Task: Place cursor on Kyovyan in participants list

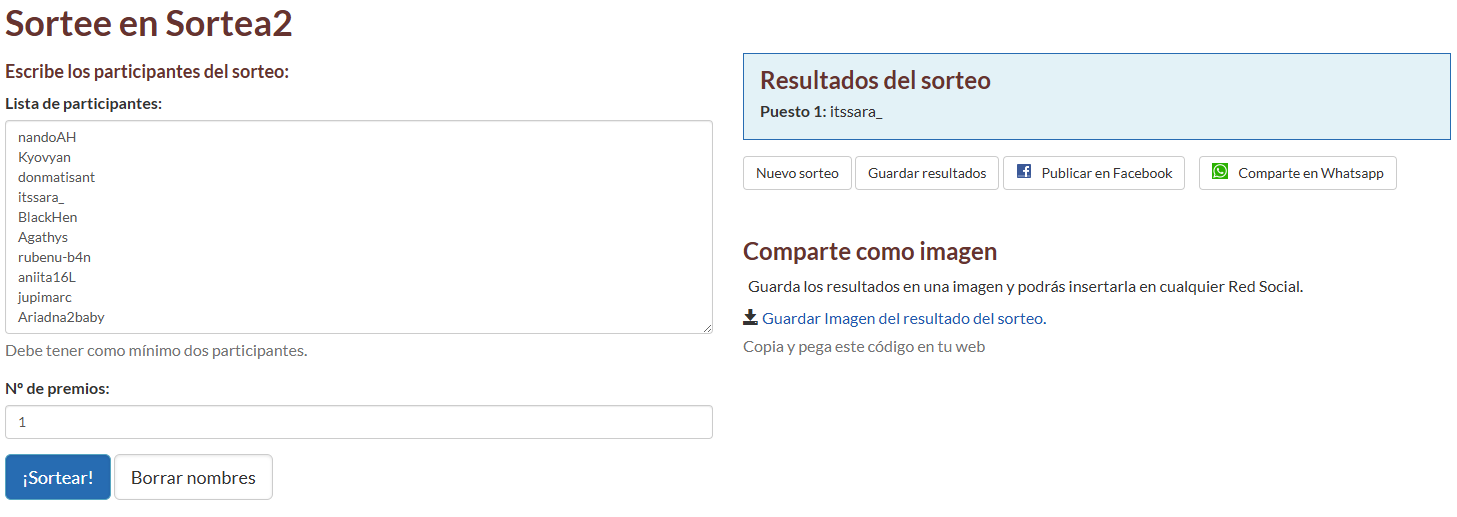Action: point(44,157)
